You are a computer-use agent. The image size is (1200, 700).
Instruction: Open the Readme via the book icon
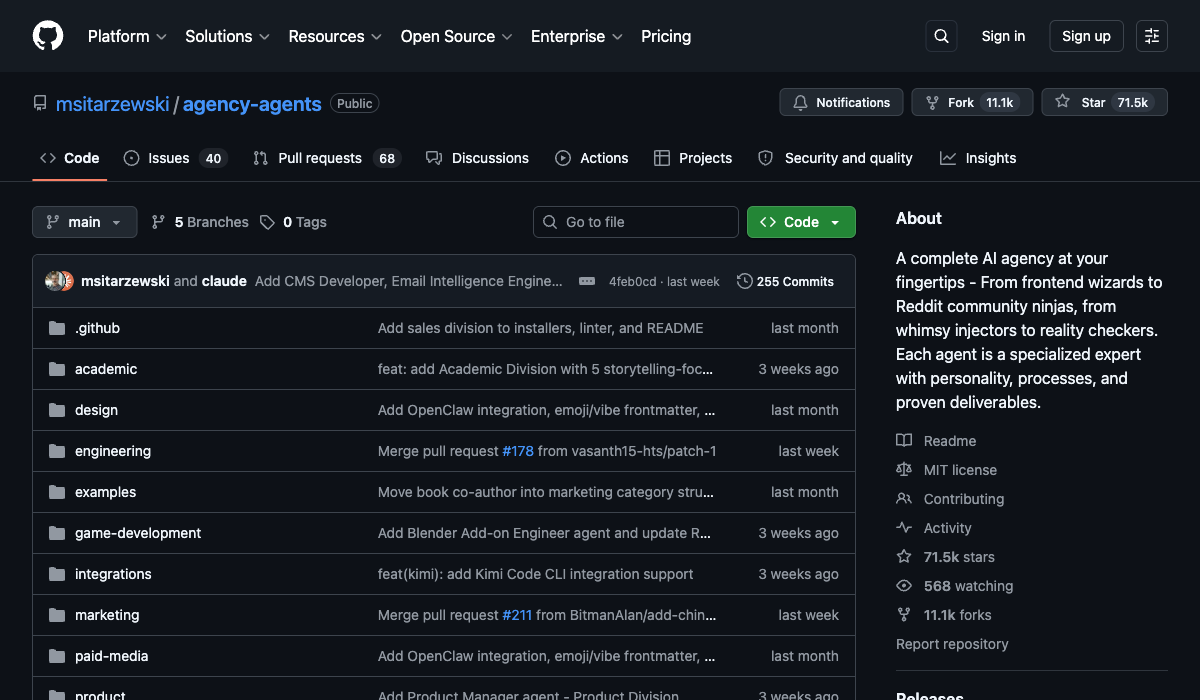[x=904, y=440]
